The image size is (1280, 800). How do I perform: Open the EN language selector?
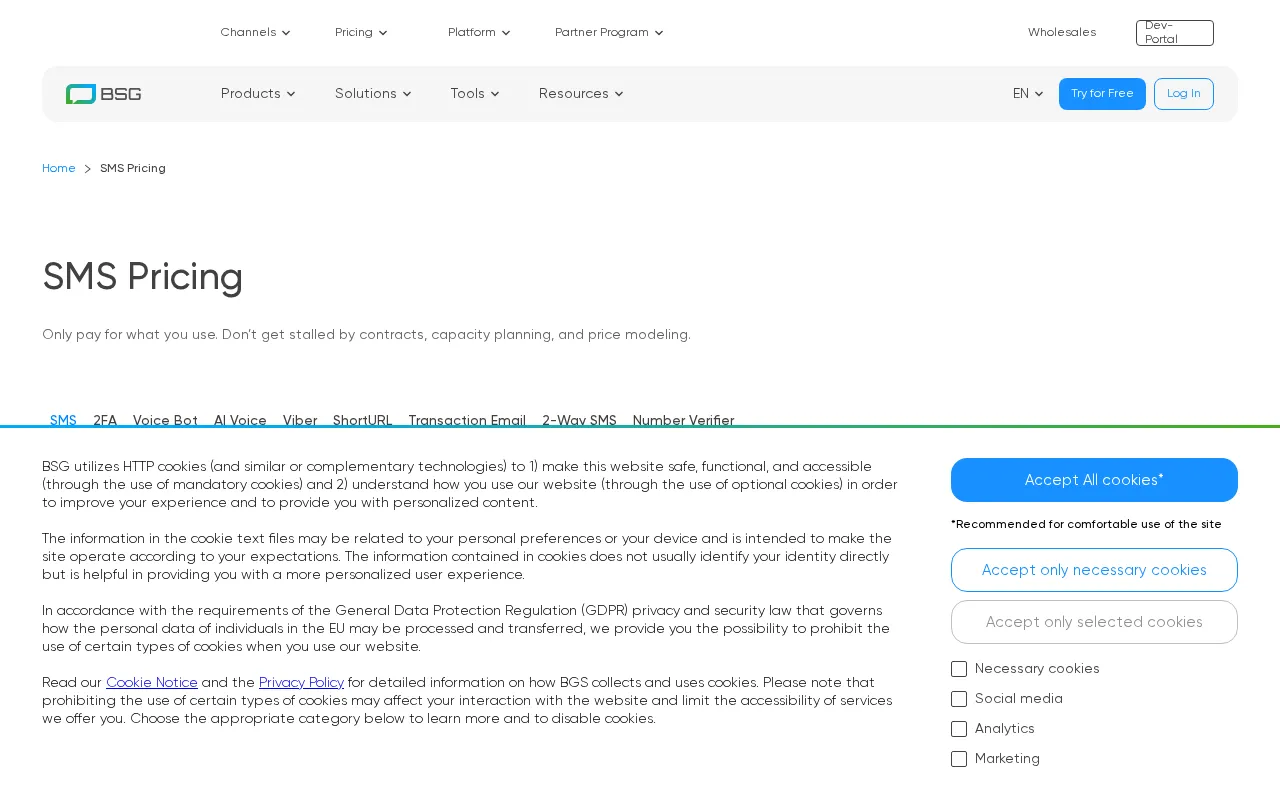[x=1028, y=94]
